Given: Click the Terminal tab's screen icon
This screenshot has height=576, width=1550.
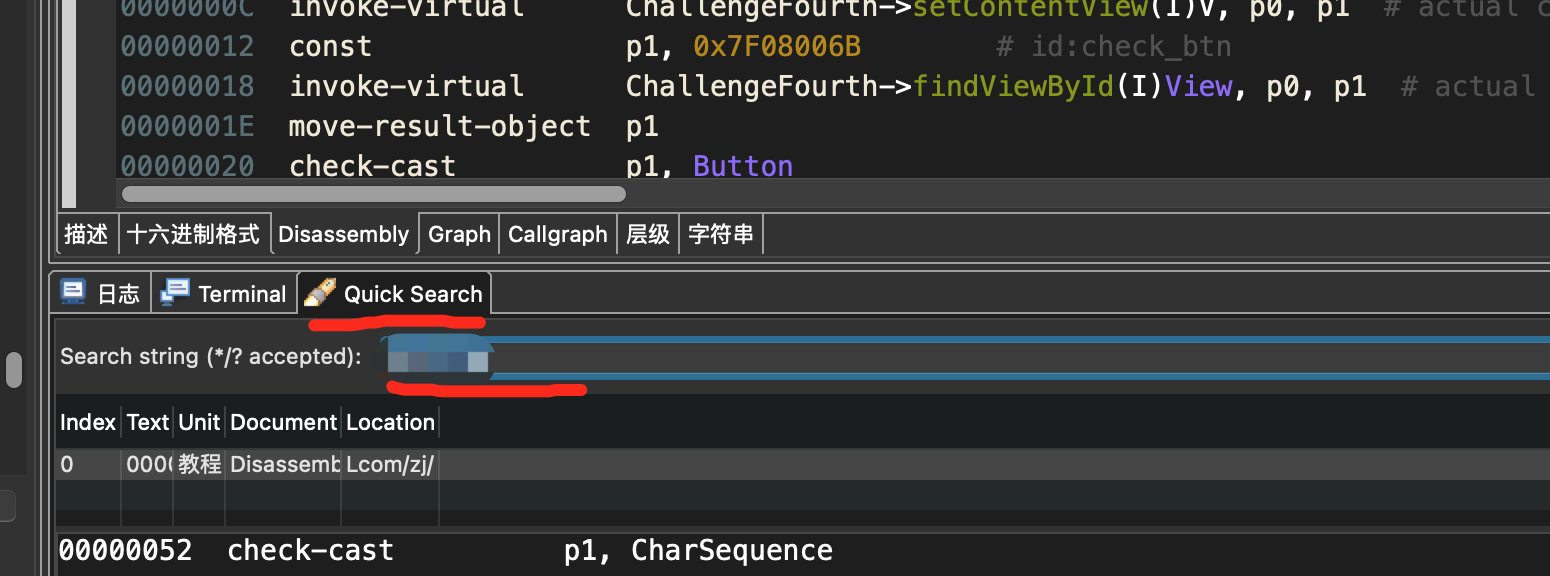Looking at the screenshot, I should click(175, 292).
